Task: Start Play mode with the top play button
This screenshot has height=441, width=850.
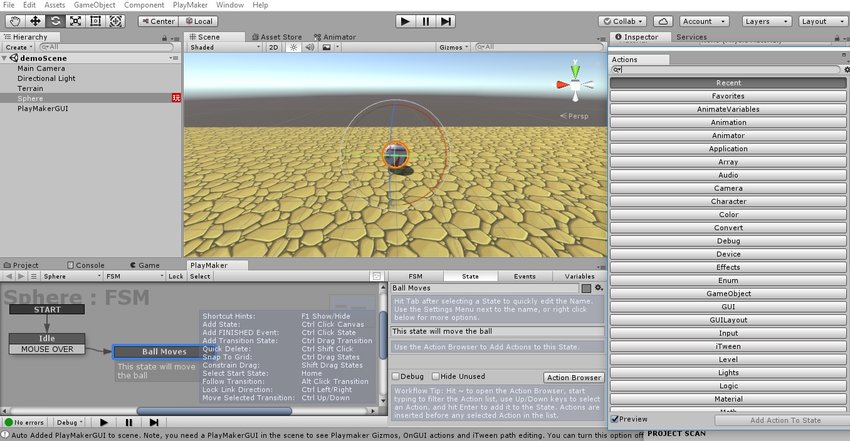Action: click(404, 21)
